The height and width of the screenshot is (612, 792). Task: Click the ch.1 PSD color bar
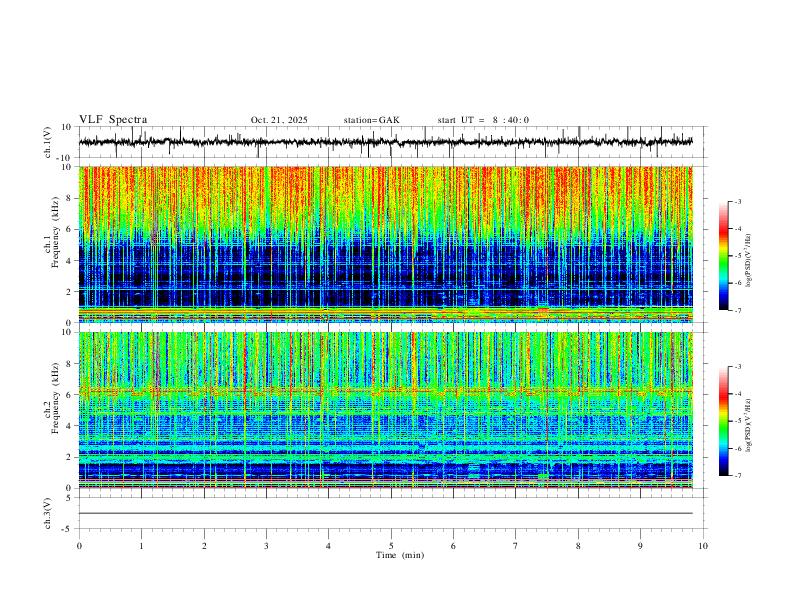(723, 256)
